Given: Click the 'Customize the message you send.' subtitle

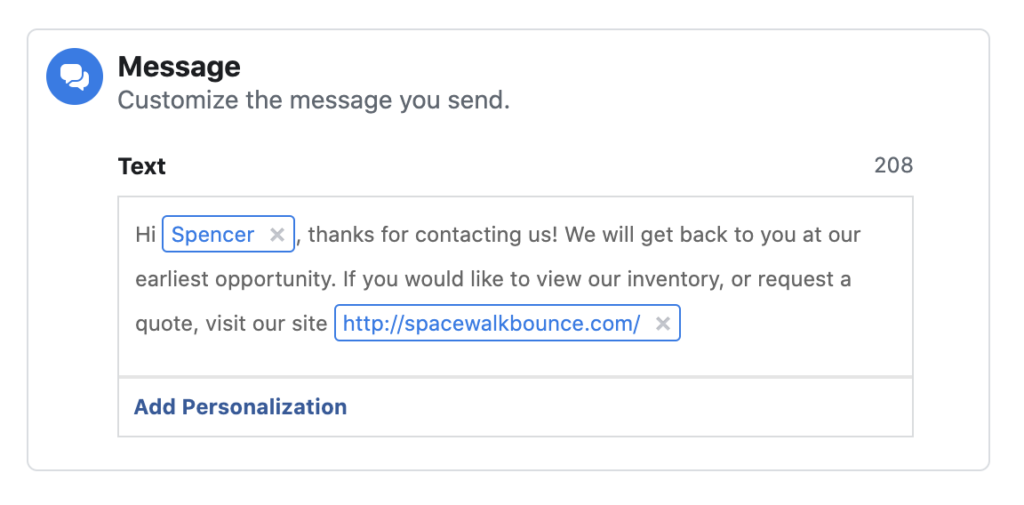Looking at the screenshot, I should [x=313, y=101].
